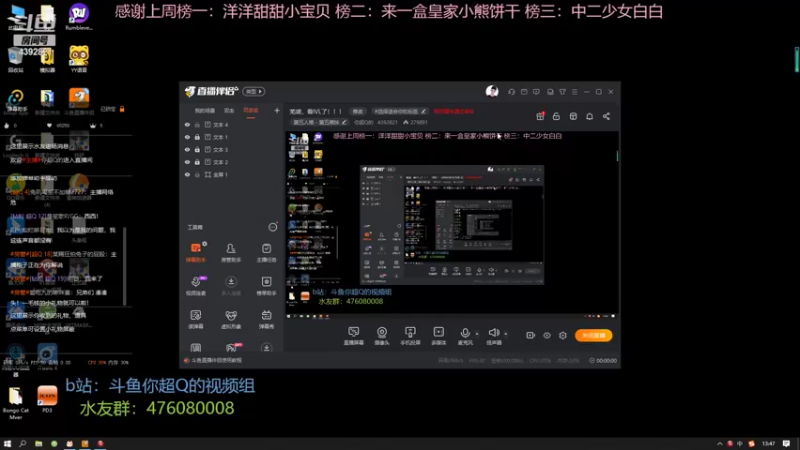Open the notification bell icon
800x450 pixels.
[589, 116]
